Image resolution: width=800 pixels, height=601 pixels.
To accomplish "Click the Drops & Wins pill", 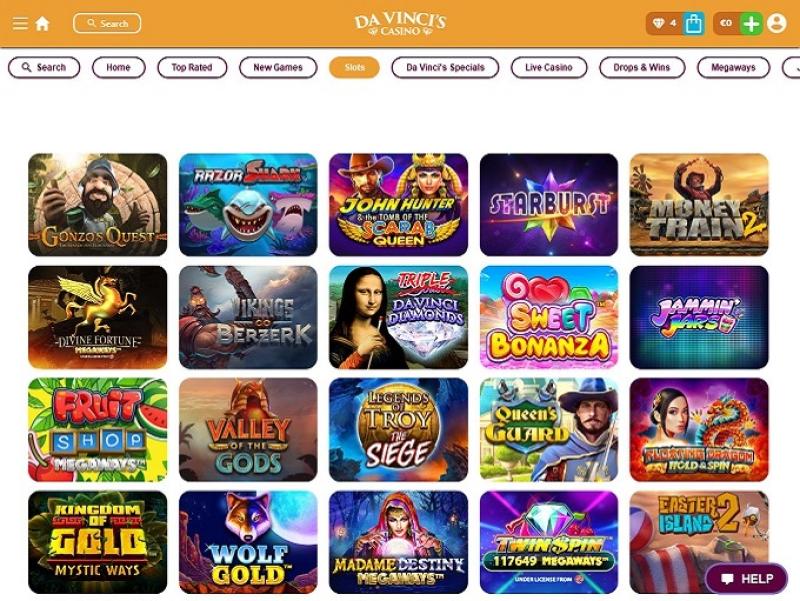I will click(x=642, y=67).
